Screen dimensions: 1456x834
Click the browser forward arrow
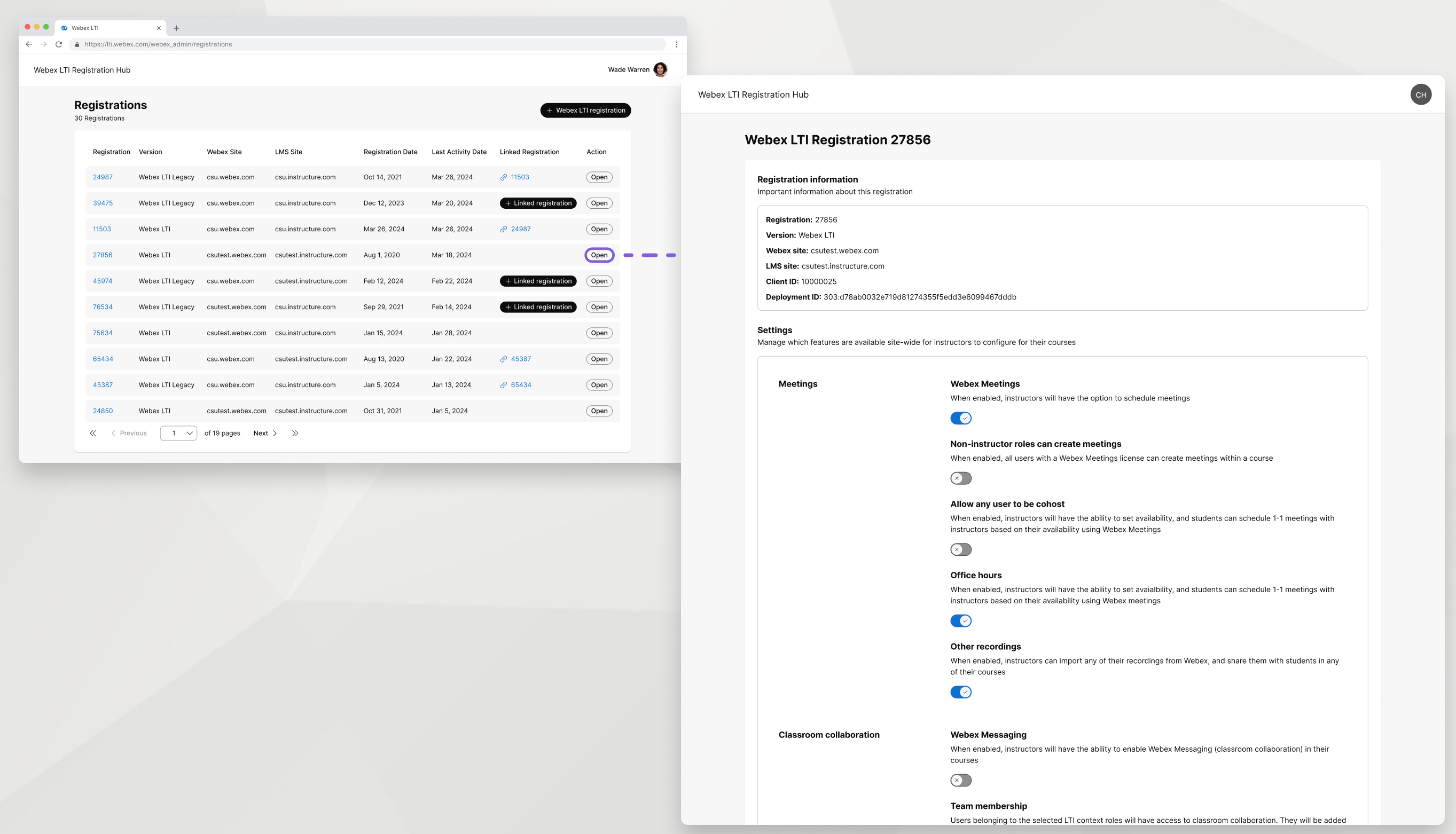pyautogui.click(x=44, y=44)
